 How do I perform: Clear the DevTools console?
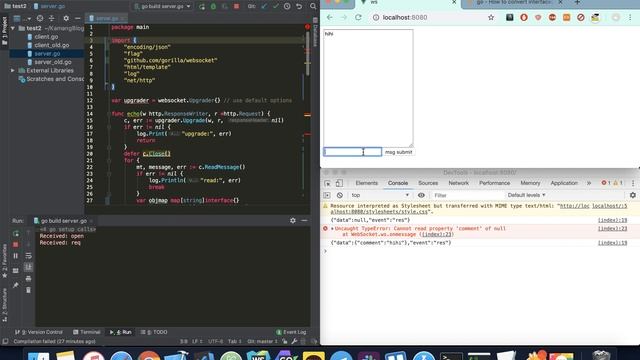pyautogui.click(x=340, y=196)
